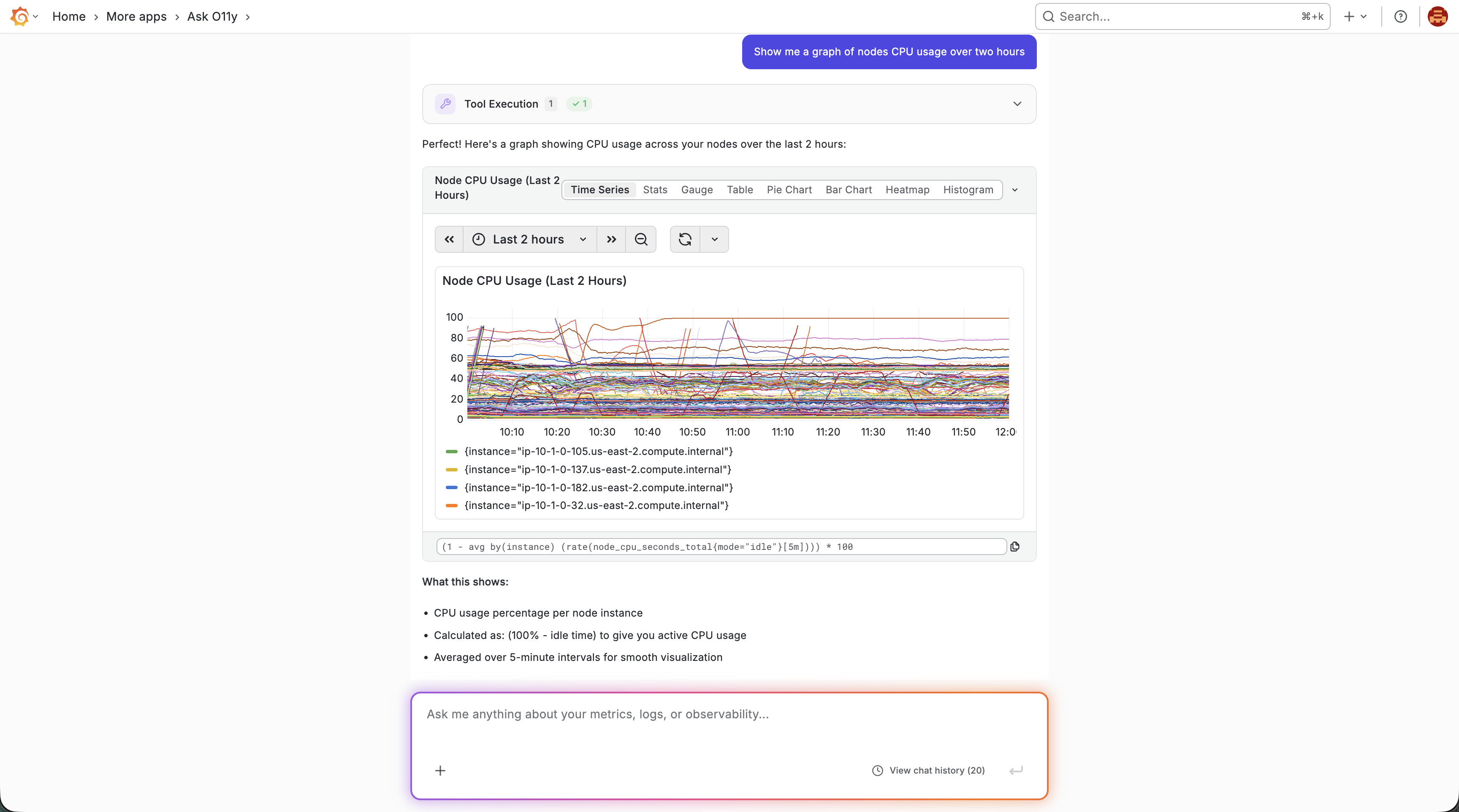Toggle the ip-10-1-0-182 legend series
The image size is (1459, 812).
598,487
